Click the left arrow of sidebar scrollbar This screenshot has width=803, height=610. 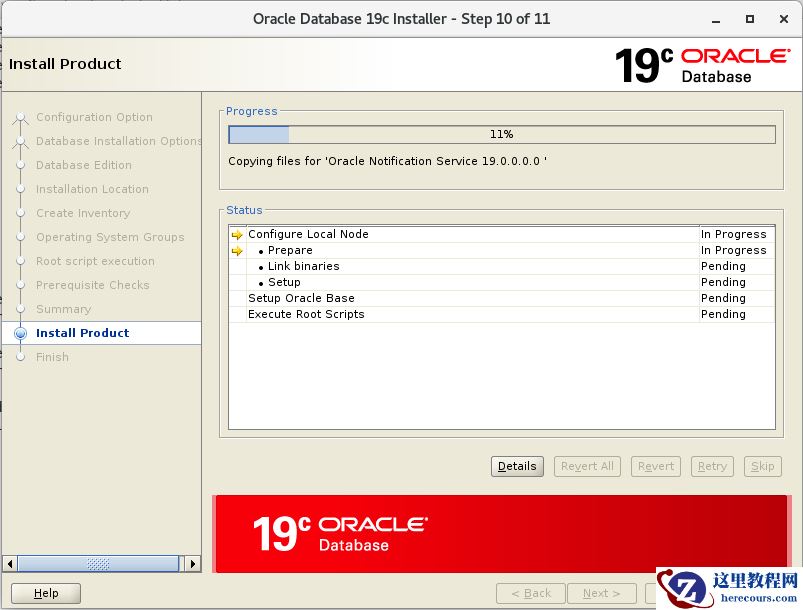click(10, 564)
